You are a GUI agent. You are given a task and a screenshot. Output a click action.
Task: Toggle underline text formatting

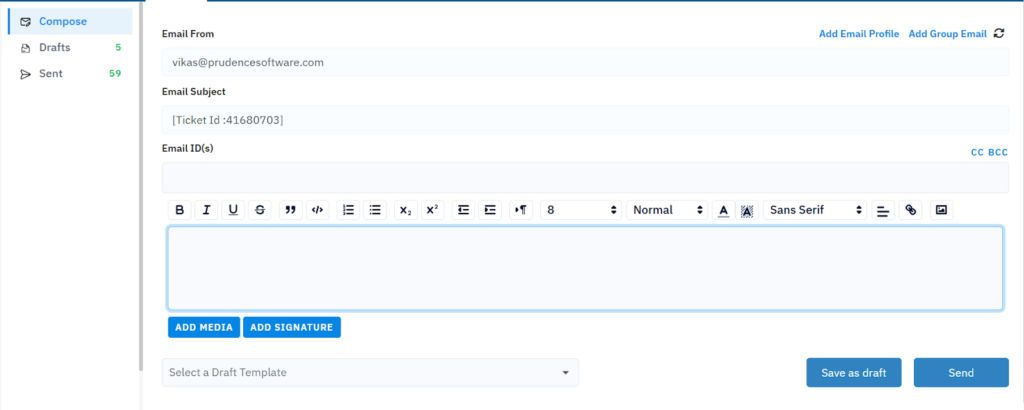tap(233, 210)
